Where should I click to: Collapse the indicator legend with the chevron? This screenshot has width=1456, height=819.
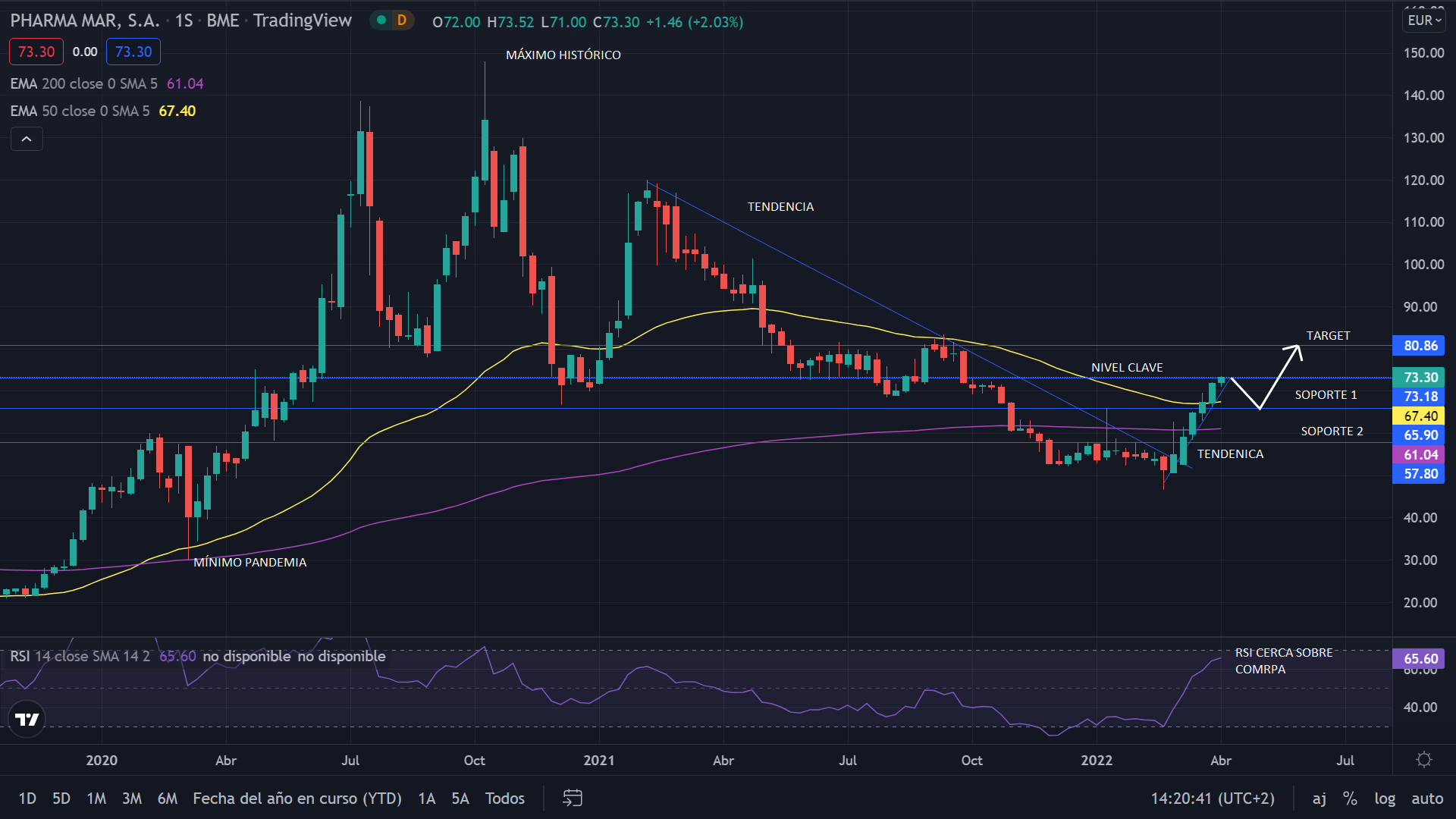point(27,139)
